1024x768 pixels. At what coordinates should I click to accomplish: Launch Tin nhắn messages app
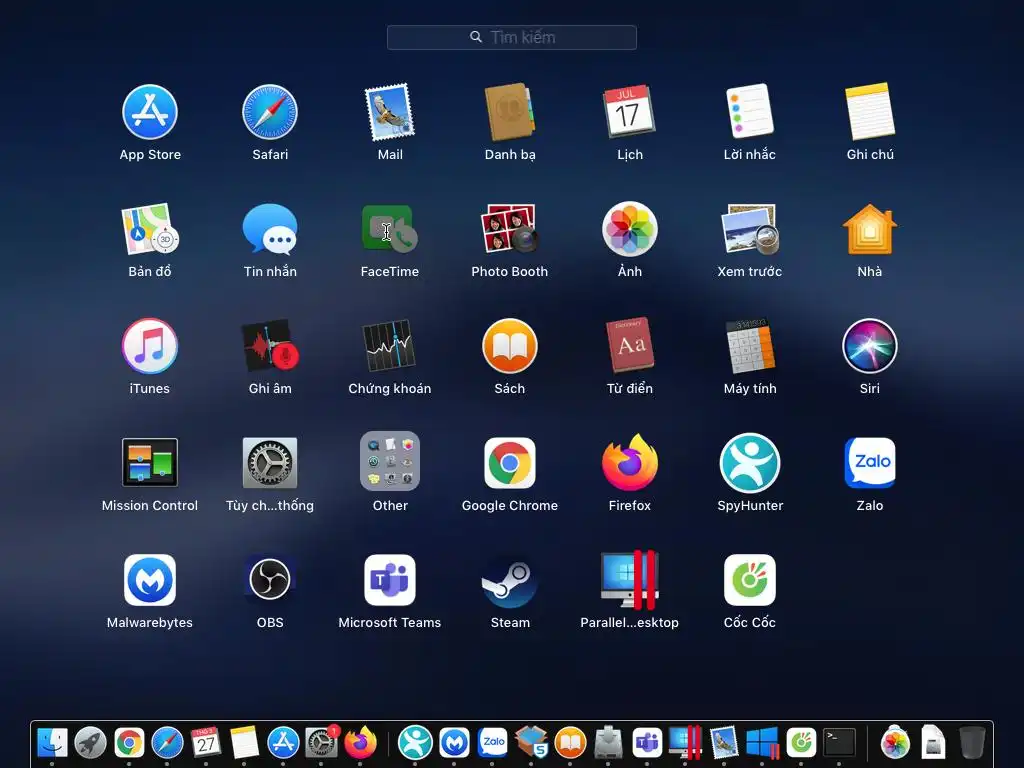point(270,229)
